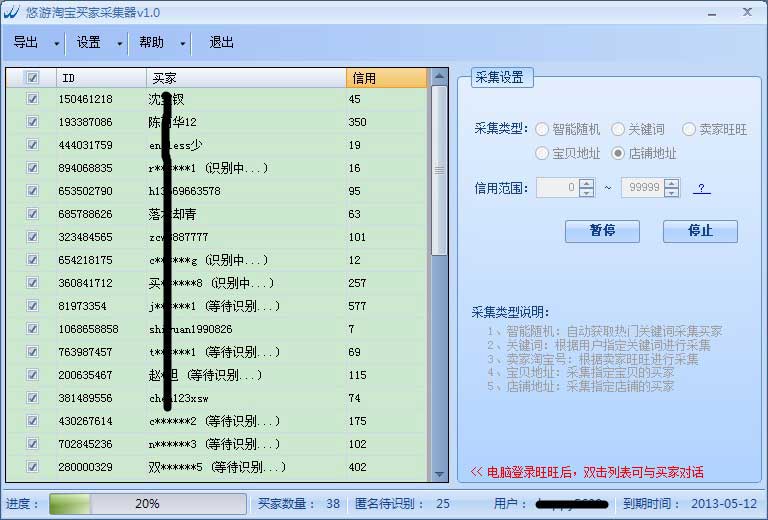
Task: Uncheck the row with ID 894068835
Action: (x=32, y=167)
